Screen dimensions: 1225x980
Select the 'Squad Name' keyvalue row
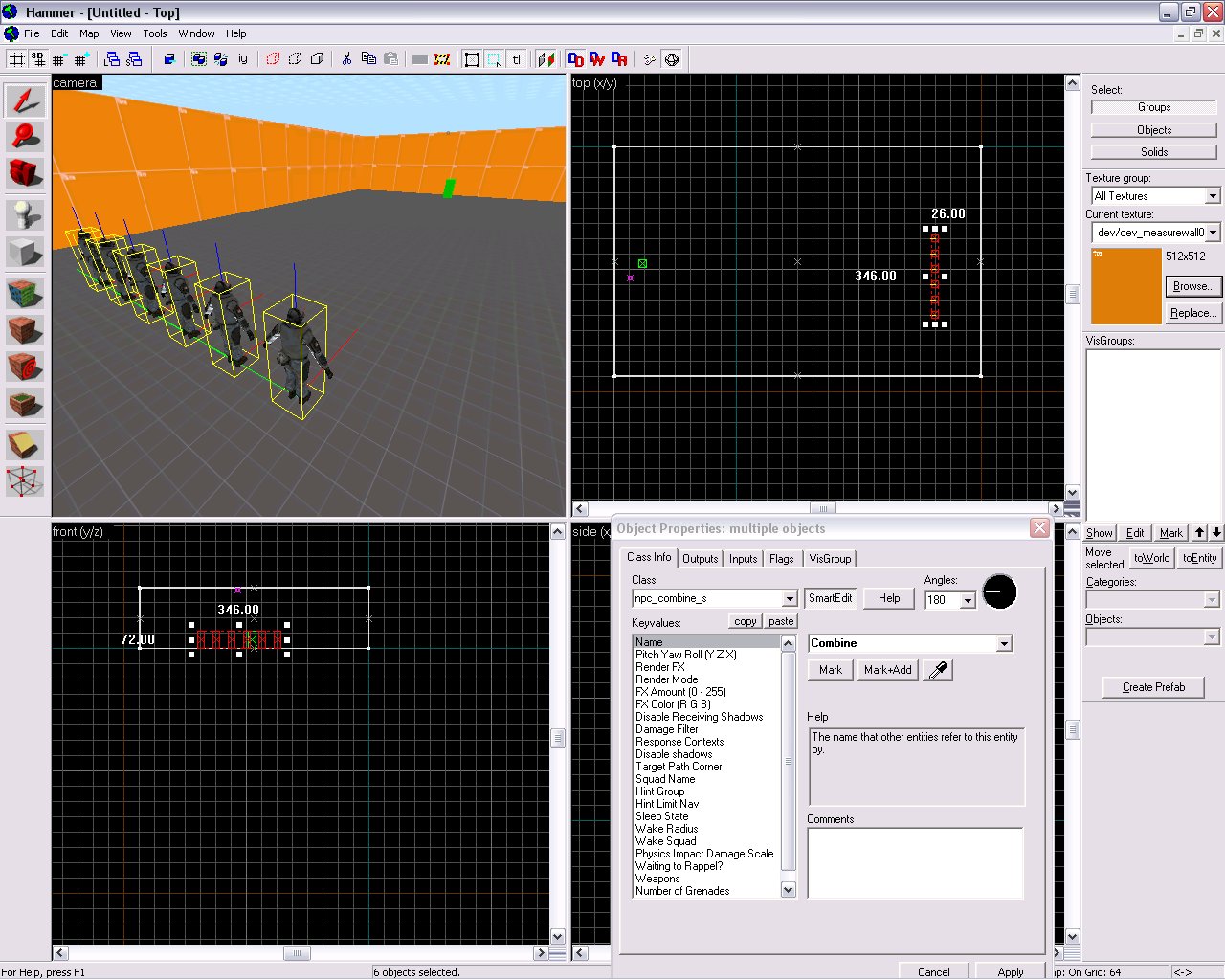(x=706, y=779)
